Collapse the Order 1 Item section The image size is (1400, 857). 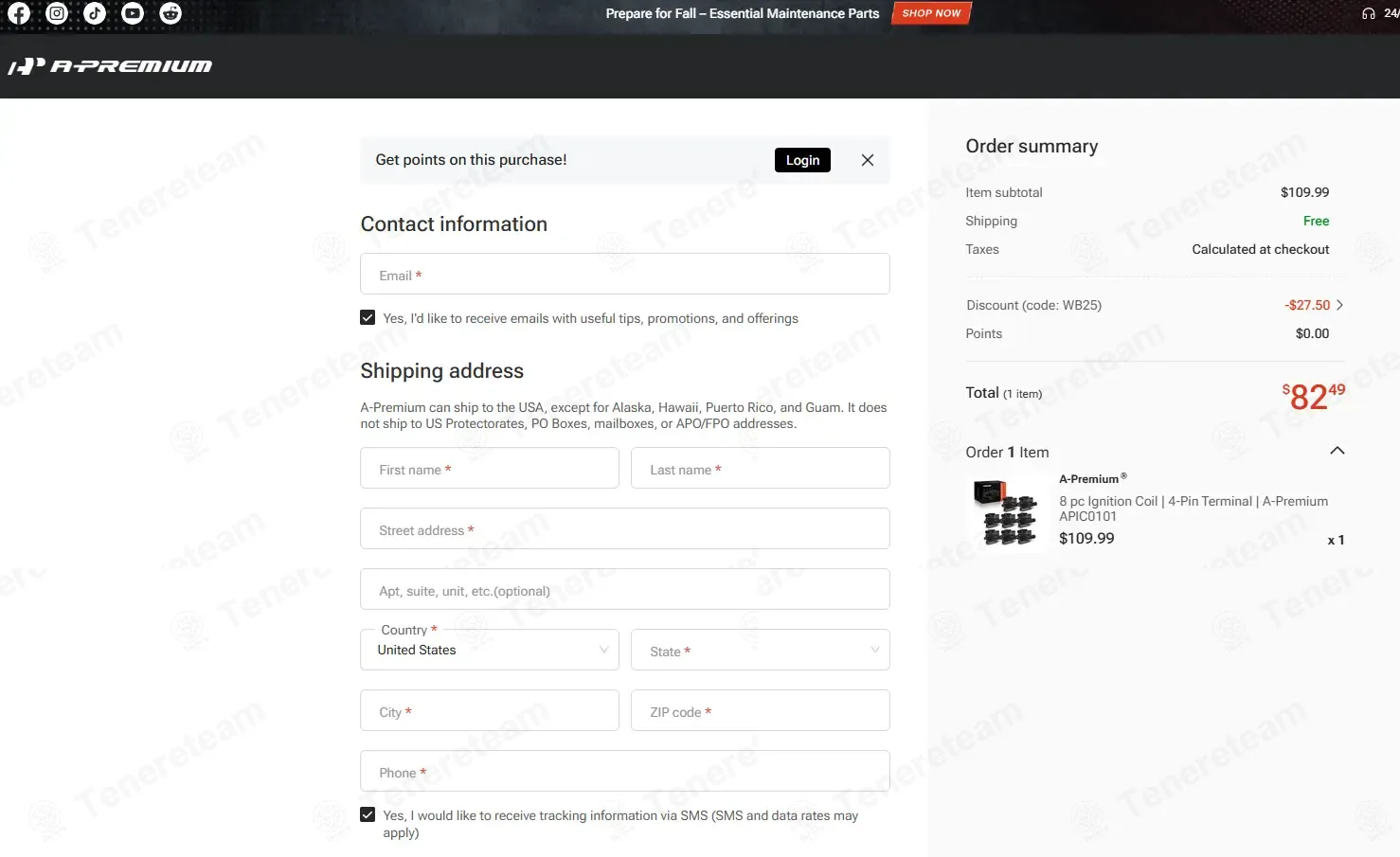[x=1337, y=451]
